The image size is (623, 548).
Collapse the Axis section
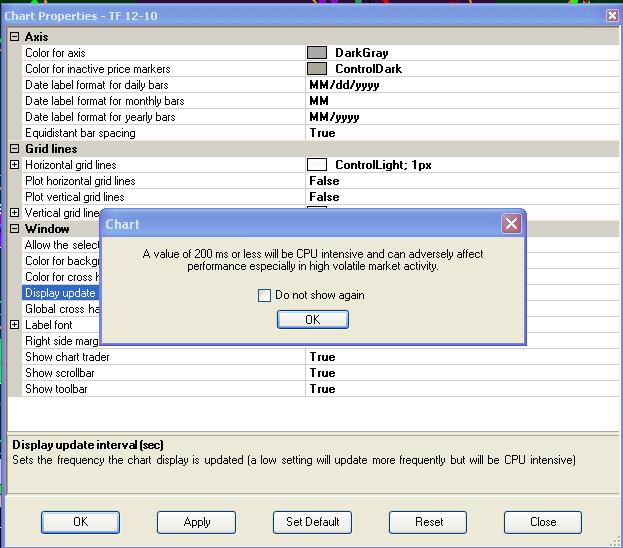pyautogui.click(x=14, y=37)
